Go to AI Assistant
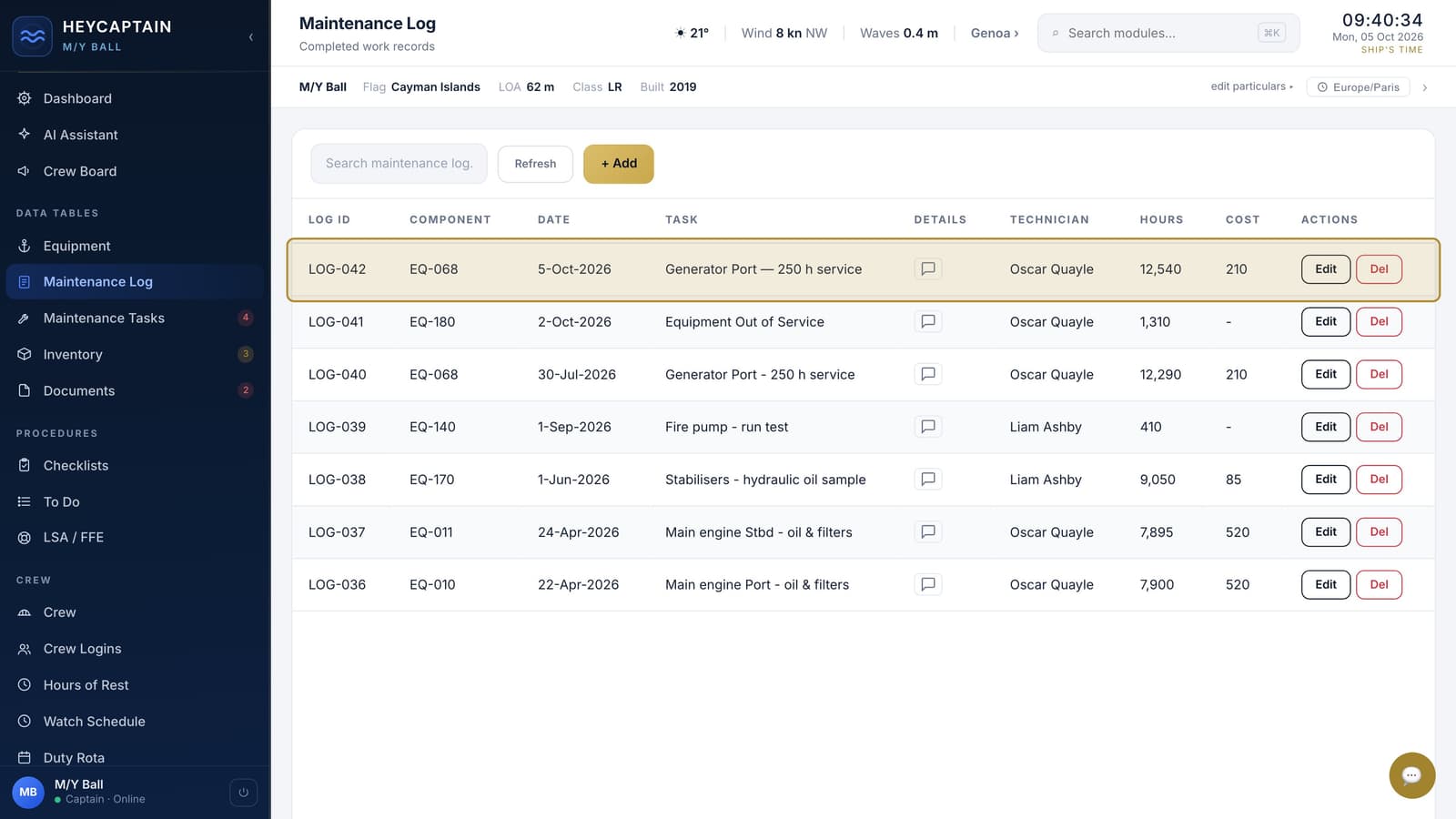1456x819 pixels. tap(135, 135)
